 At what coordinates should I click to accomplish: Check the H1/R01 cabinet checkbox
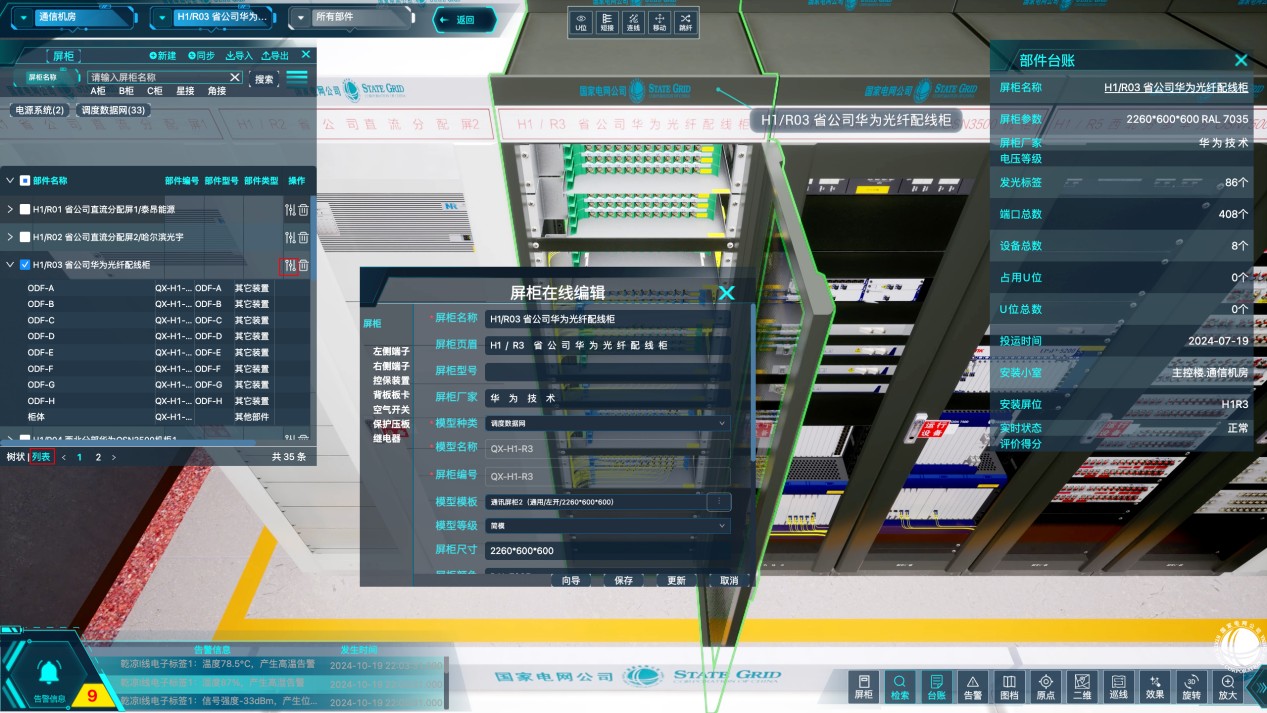pos(25,209)
